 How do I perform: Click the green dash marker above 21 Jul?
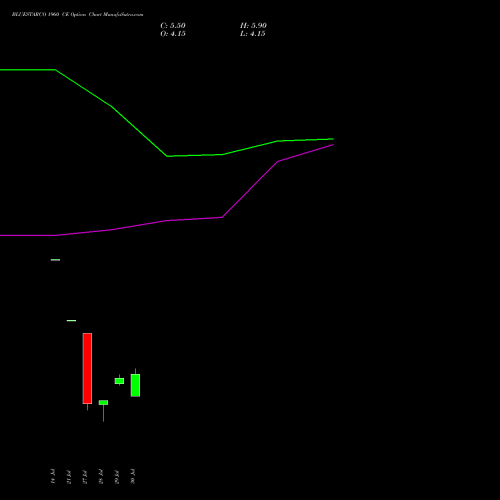(x=71, y=321)
